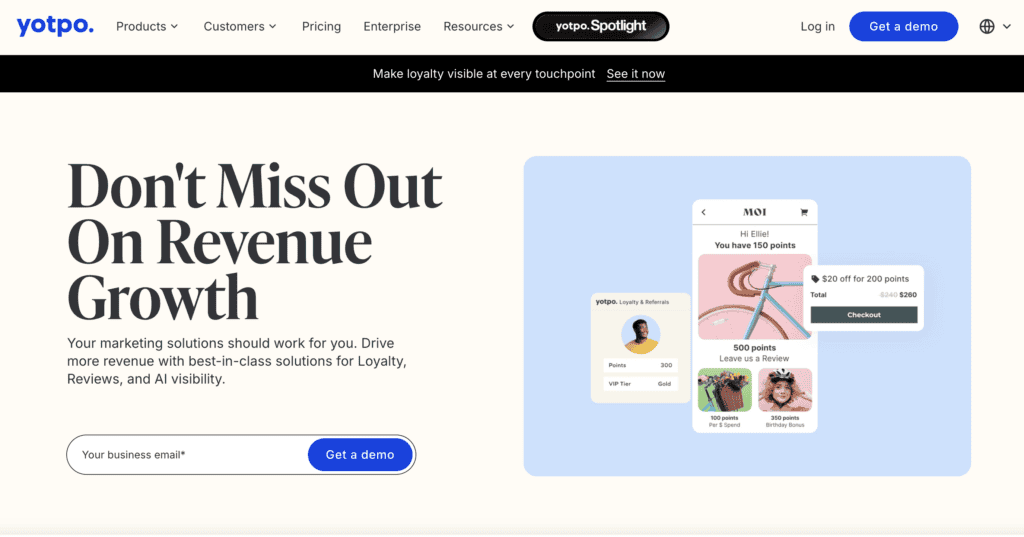The image size is (1024, 537).
Task: Expand the Products dropdown menu
Action: 147,27
